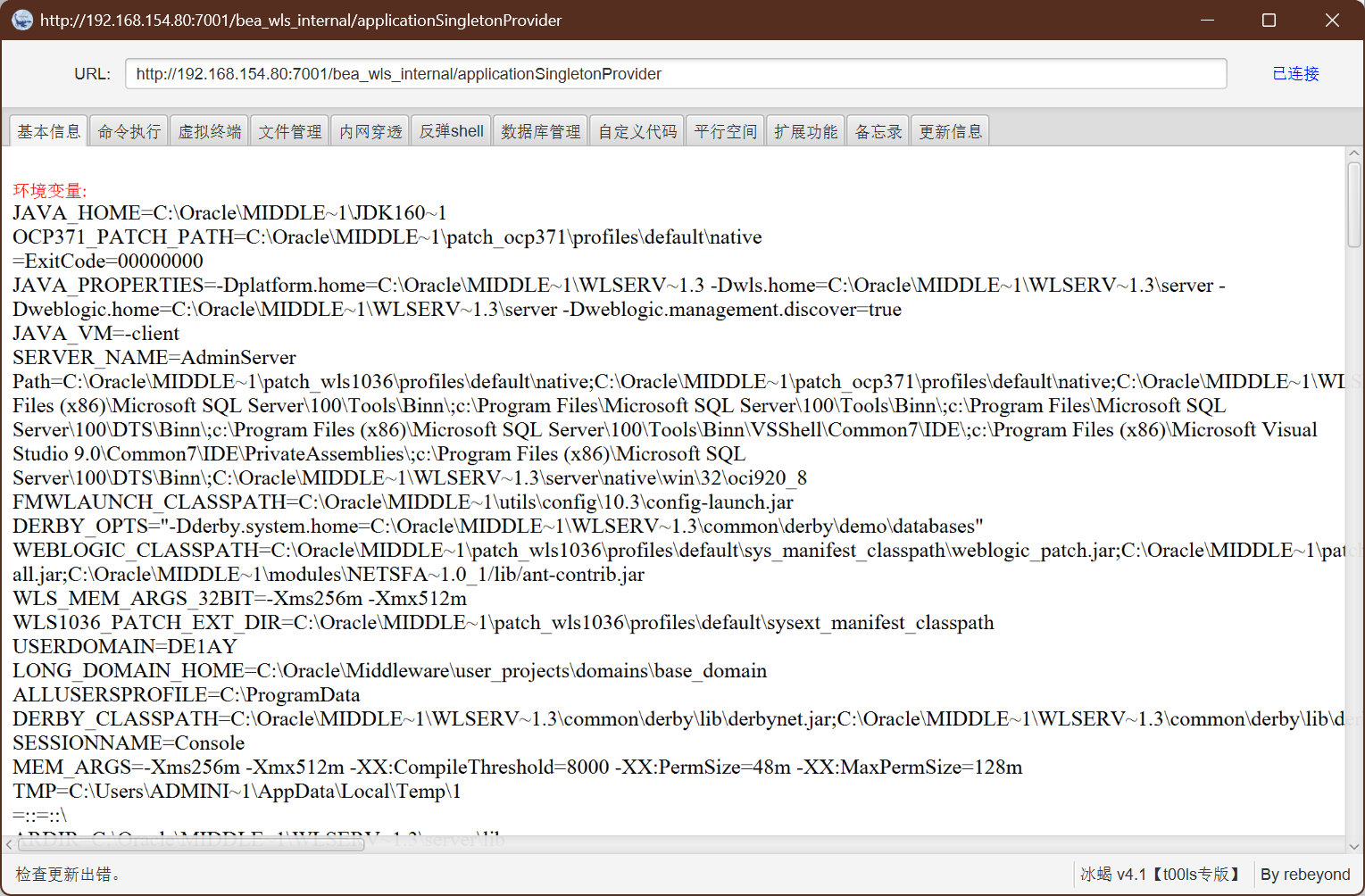
Task: Switch to the 基本信息 tab
Action: pyautogui.click(x=48, y=131)
